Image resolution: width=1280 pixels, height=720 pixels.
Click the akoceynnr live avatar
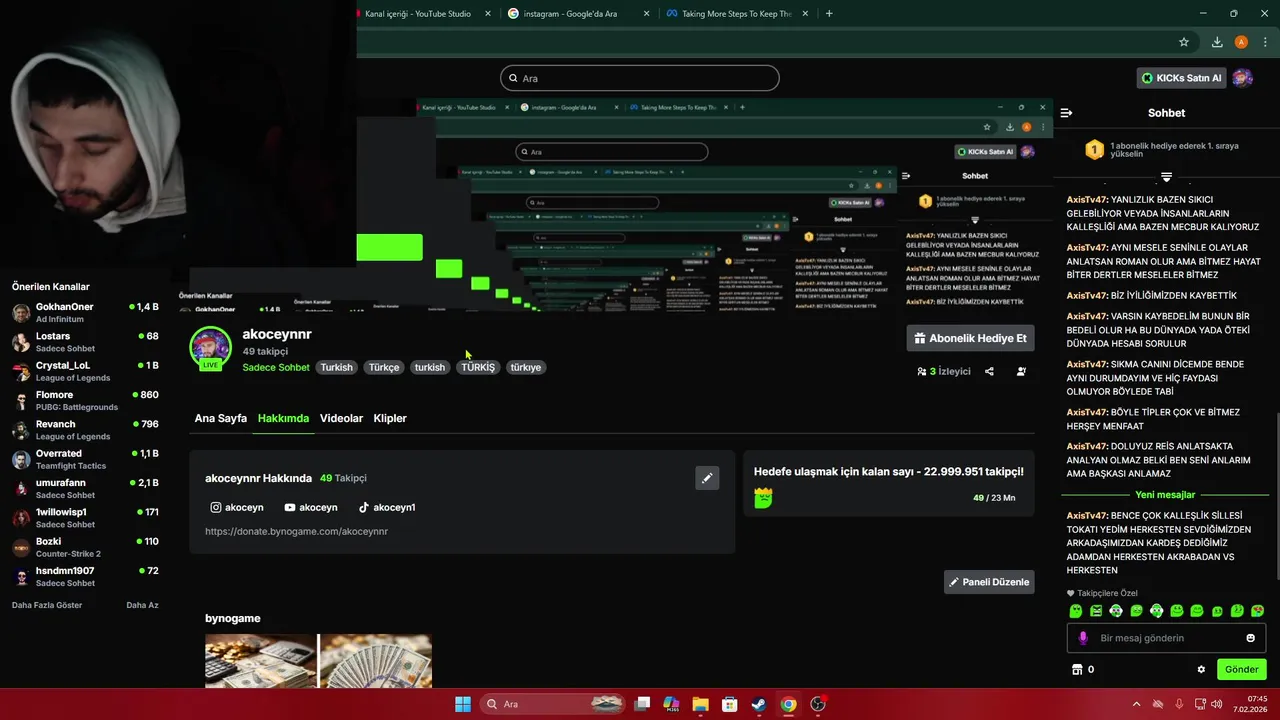[x=210, y=348]
